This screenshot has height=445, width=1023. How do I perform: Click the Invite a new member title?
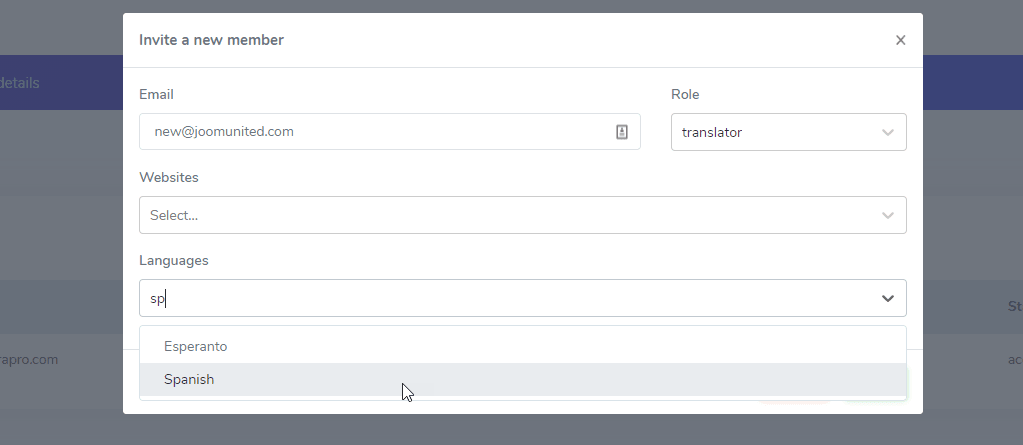(211, 40)
